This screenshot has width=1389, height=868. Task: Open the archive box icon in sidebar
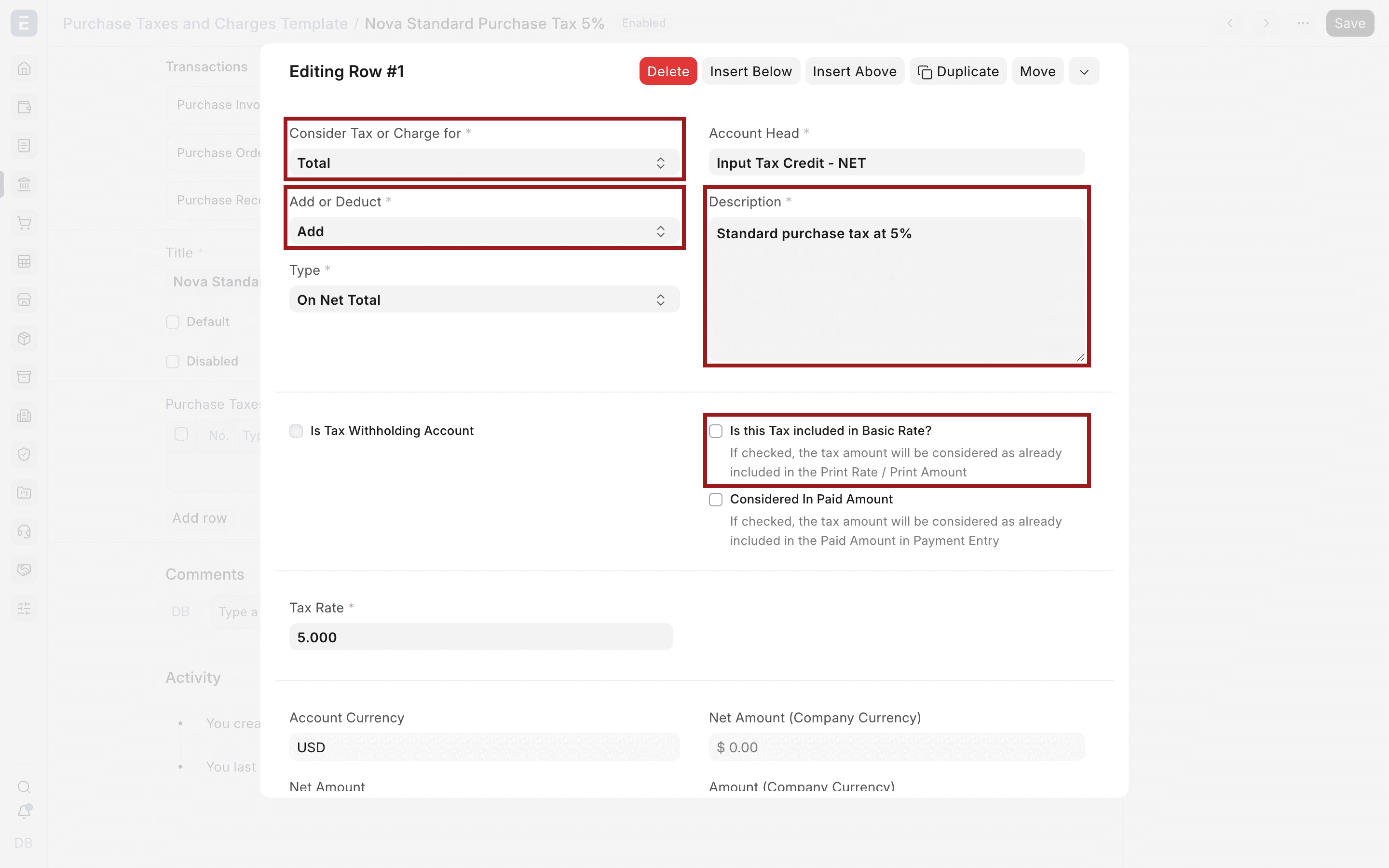point(24,377)
